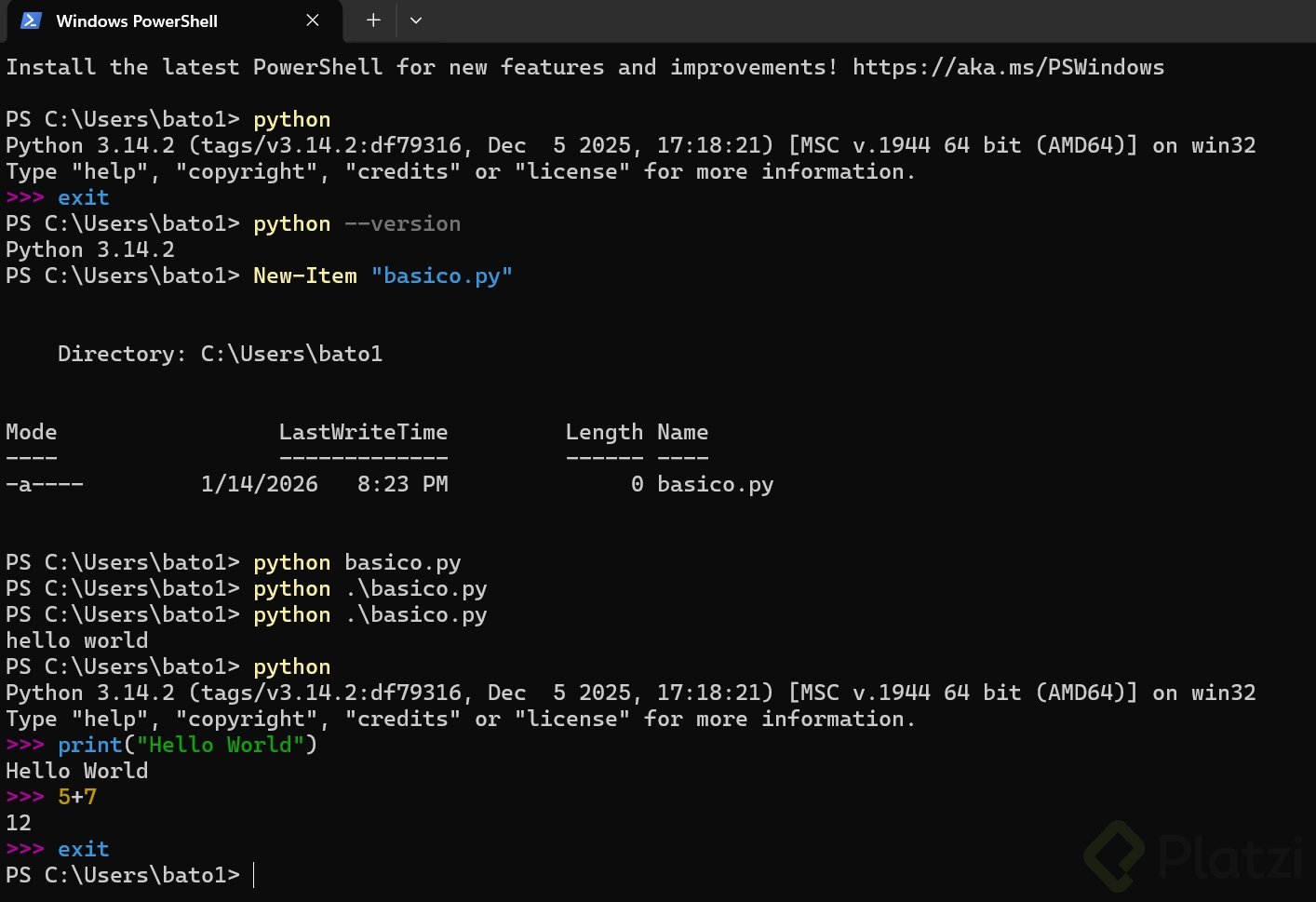The height and width of the screenshot is (902, 1316).
Task: Close the Windows PowerShell tab
Action: [313, 20]
